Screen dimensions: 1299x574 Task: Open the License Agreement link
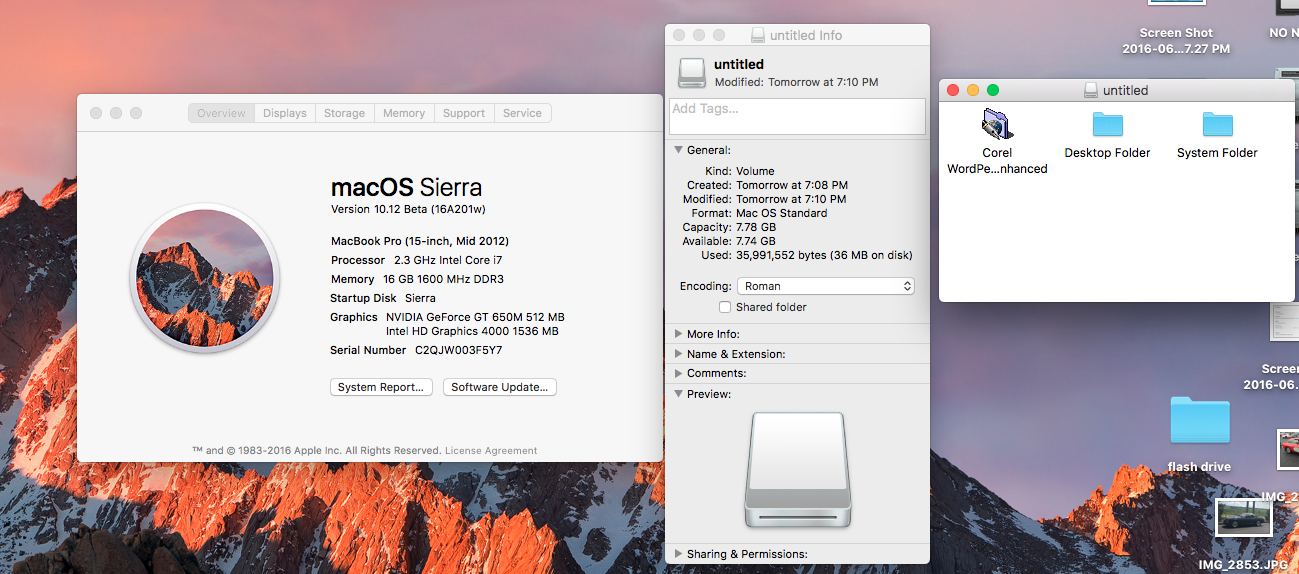pos(491,451)
